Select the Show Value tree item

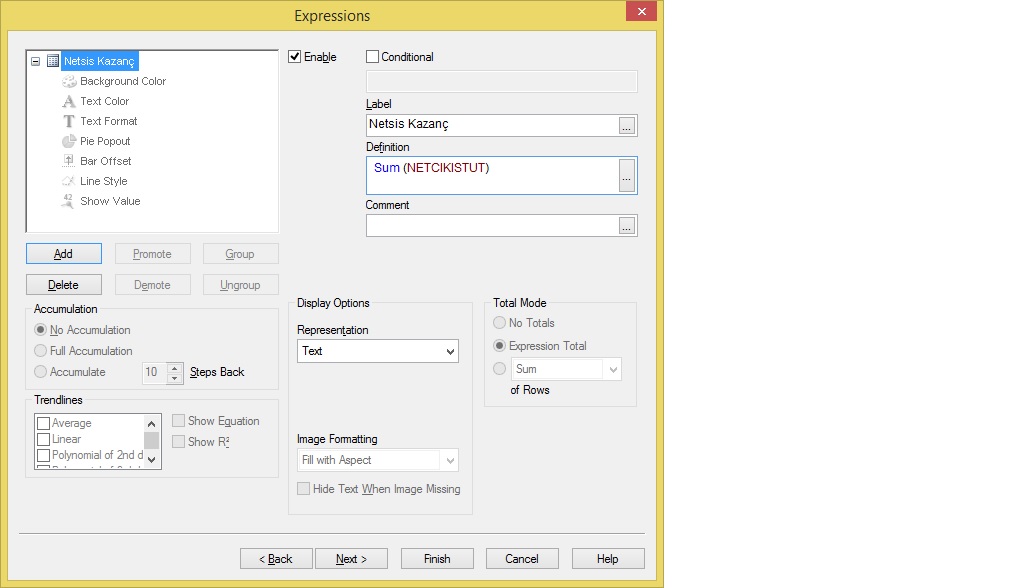coord(110,201)
